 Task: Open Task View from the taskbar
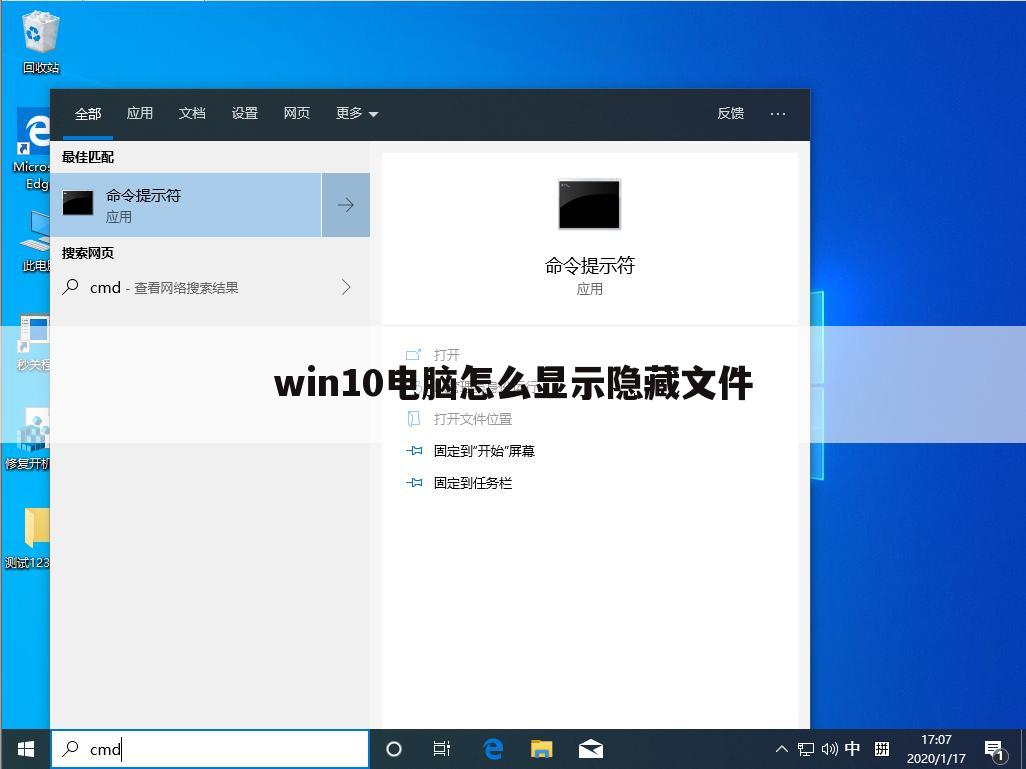441,748
